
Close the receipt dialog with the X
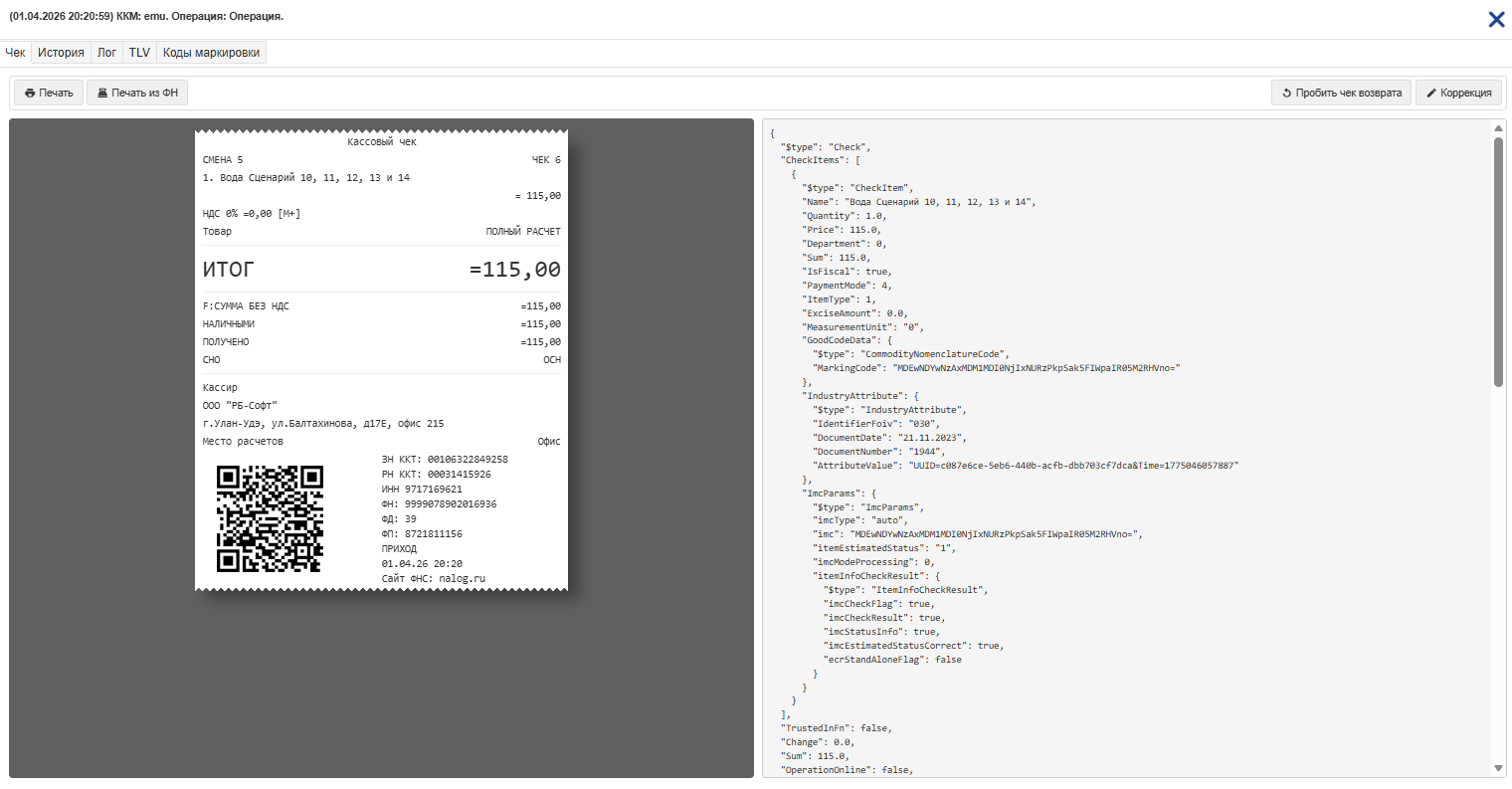click(1495, 20)
